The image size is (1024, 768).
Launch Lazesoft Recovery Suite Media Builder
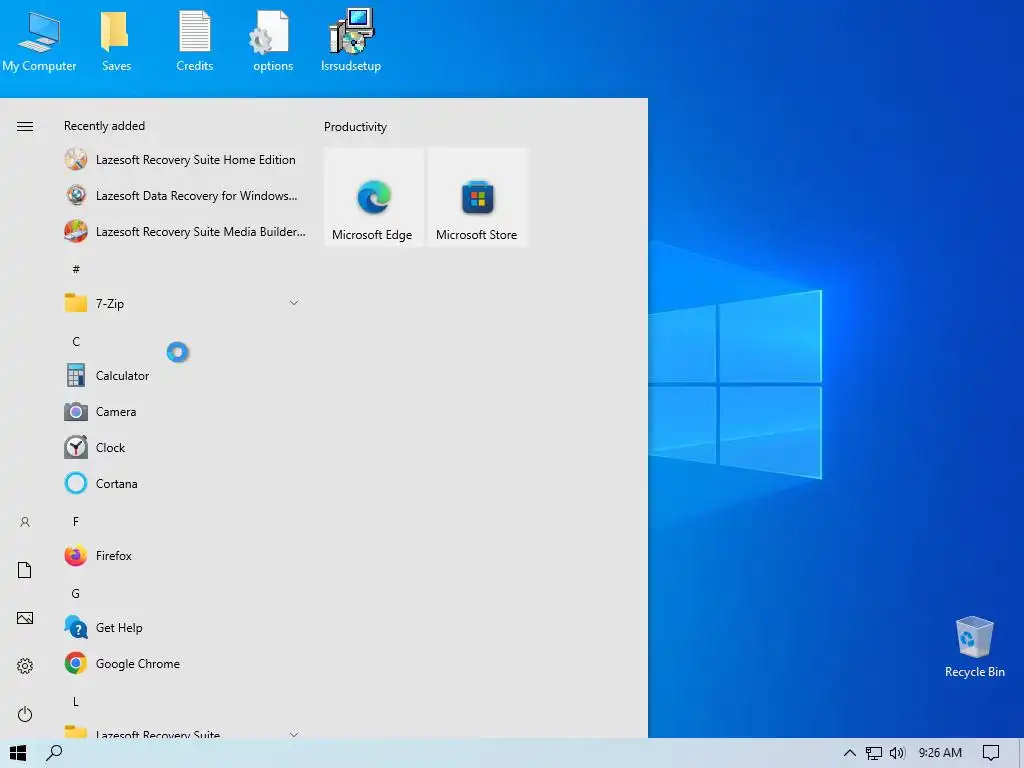(x=185, y=231)
